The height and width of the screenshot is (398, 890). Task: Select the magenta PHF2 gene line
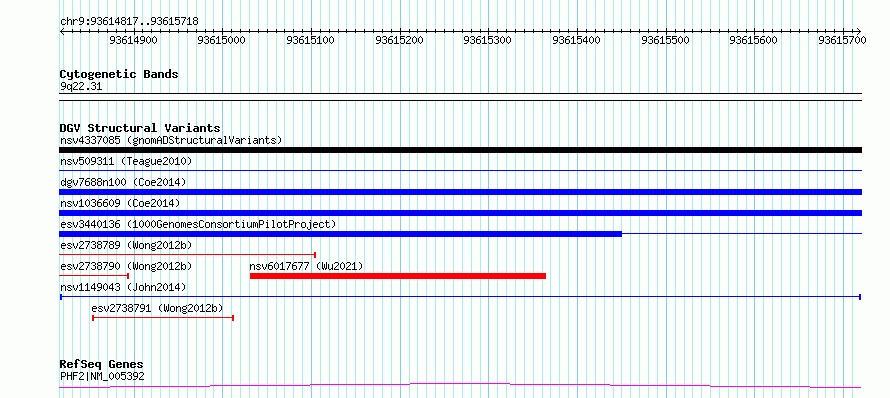pos(460,386)
